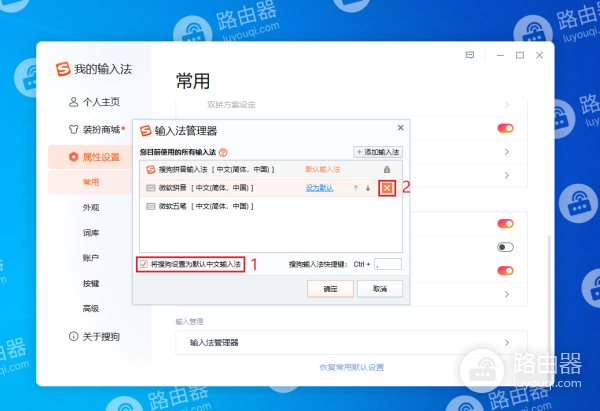Select the 搜狗拼音输入法 row

click(271, 170)
